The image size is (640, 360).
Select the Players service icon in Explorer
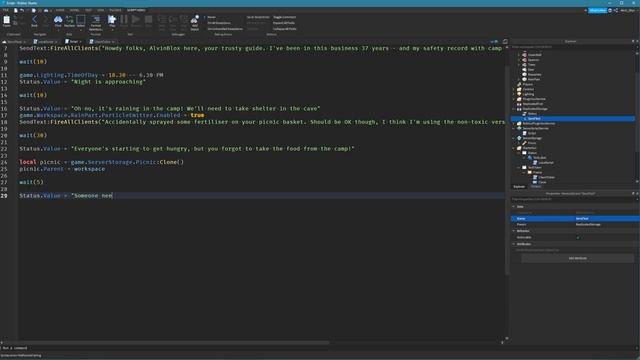519,84
